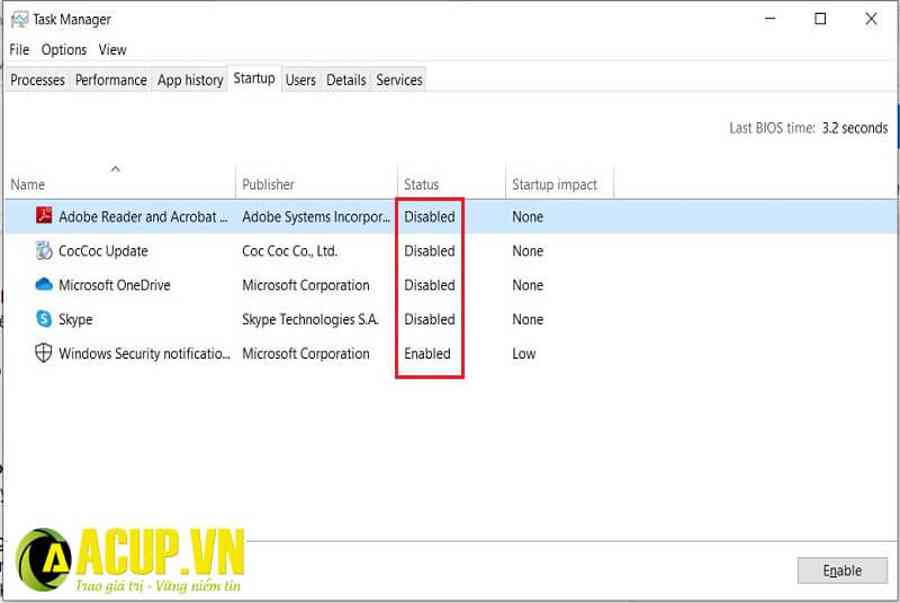Click the None impact of Skype
900x603 pixels.
527,320
